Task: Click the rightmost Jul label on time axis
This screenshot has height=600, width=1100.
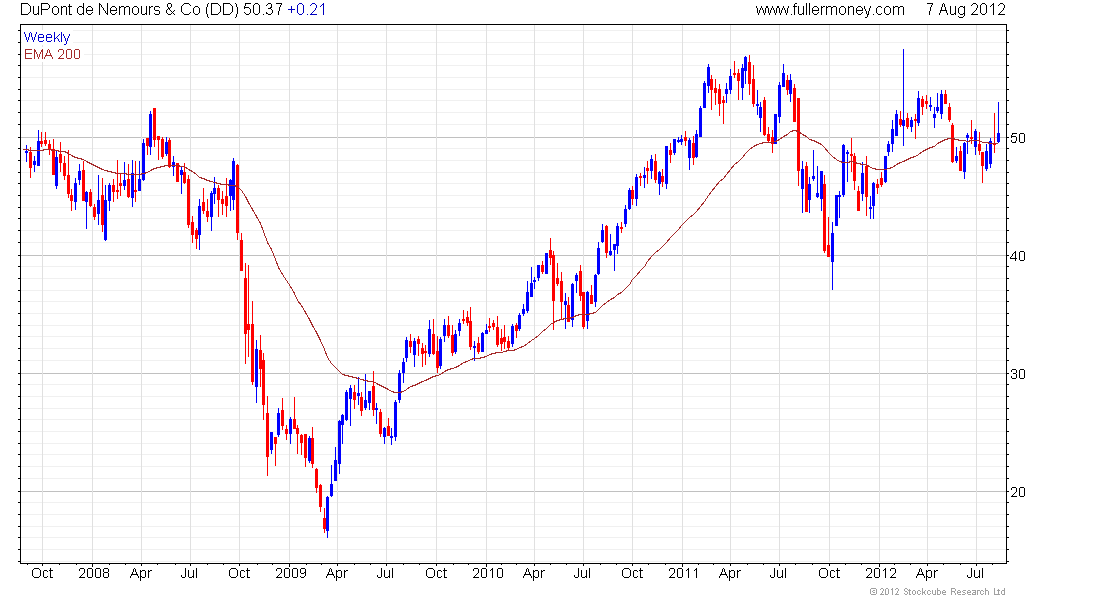Action: [x=977, y=573]
